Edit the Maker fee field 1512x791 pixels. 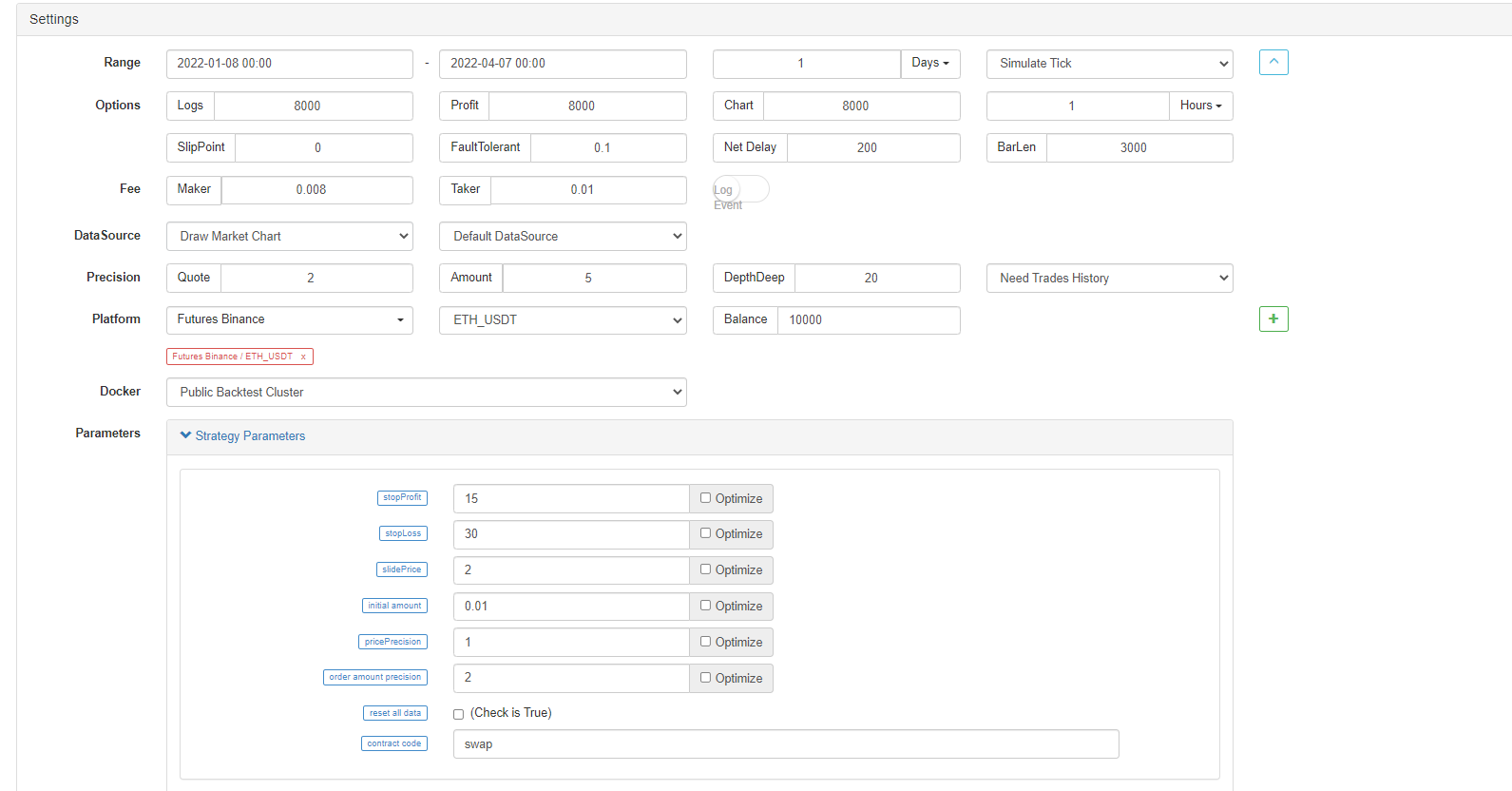[x=317, y=189]
